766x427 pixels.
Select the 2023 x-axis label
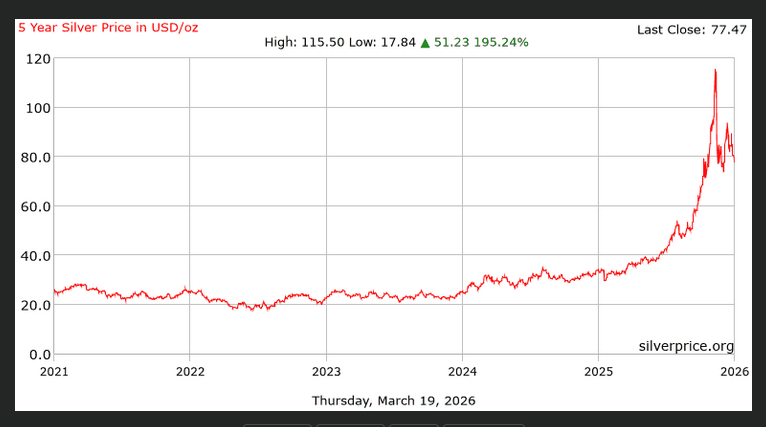pos(326,372)
